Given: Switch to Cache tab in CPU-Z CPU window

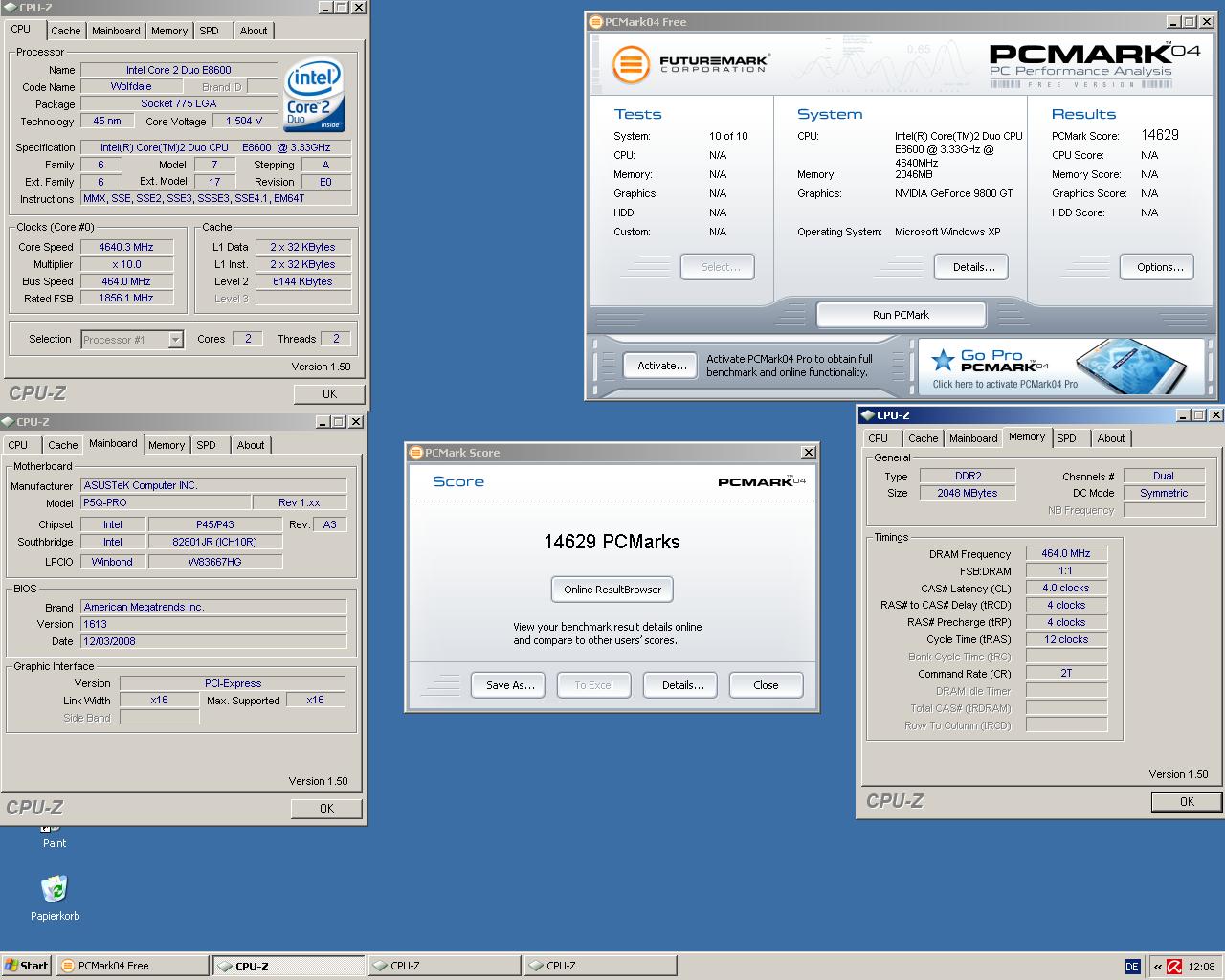Looking at the screenshot, I should click(x=66, y=31).
